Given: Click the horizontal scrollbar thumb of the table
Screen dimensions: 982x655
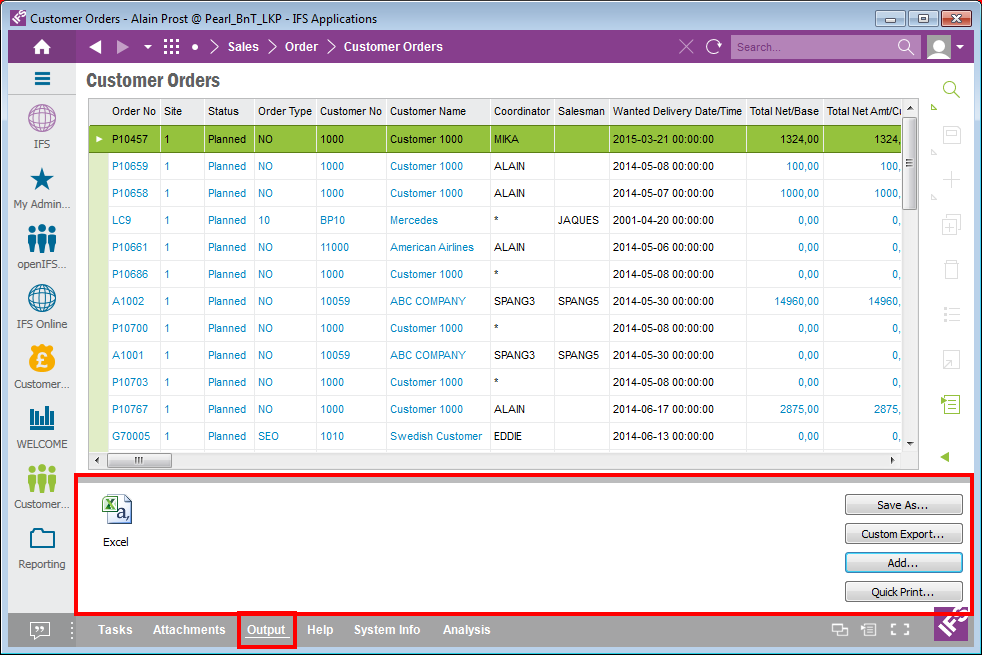Looking at the screenshot, I should pos(139,460).
